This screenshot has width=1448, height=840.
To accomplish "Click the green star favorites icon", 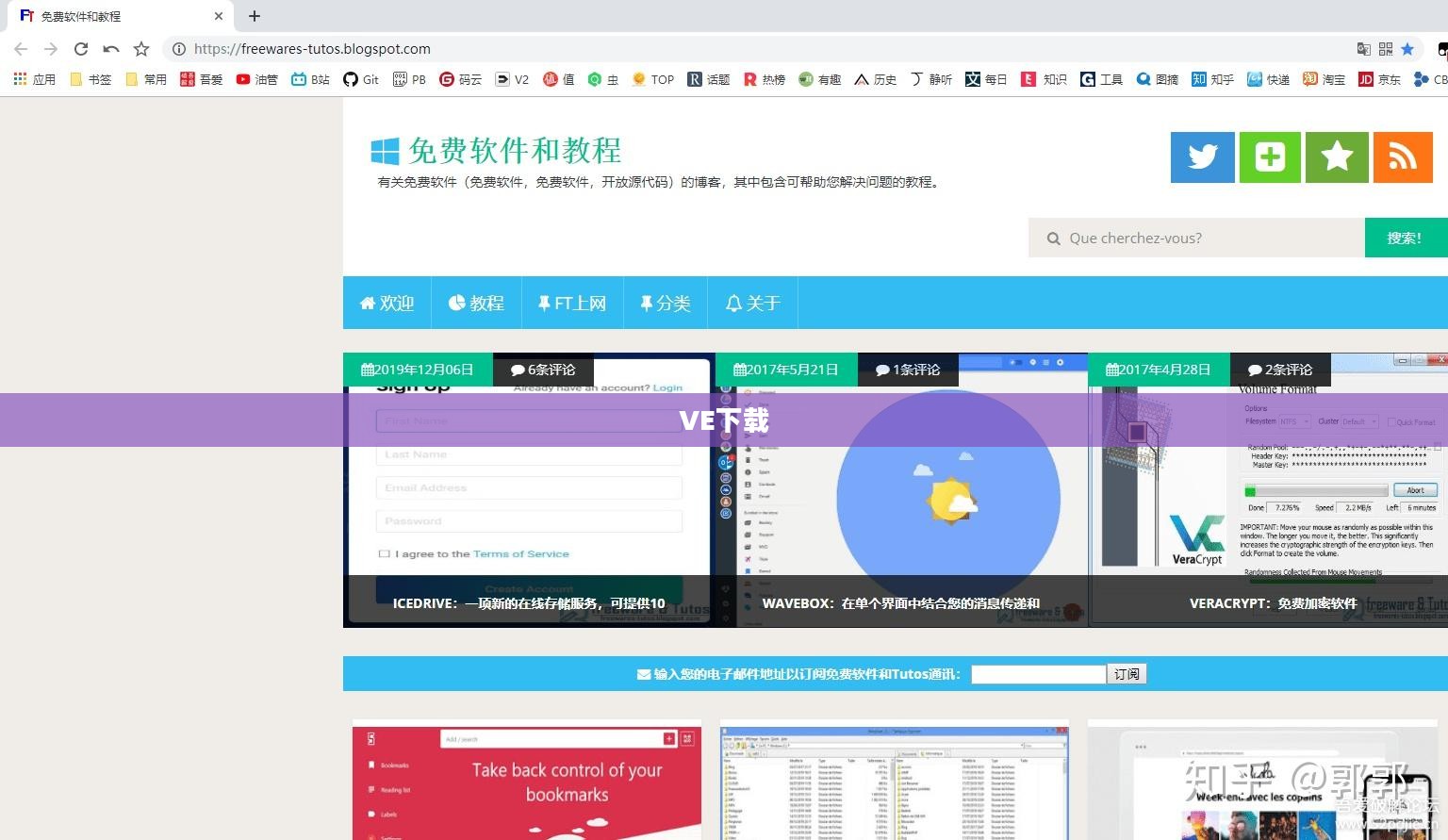I will pyautogui.click(x=1337, y=156).
